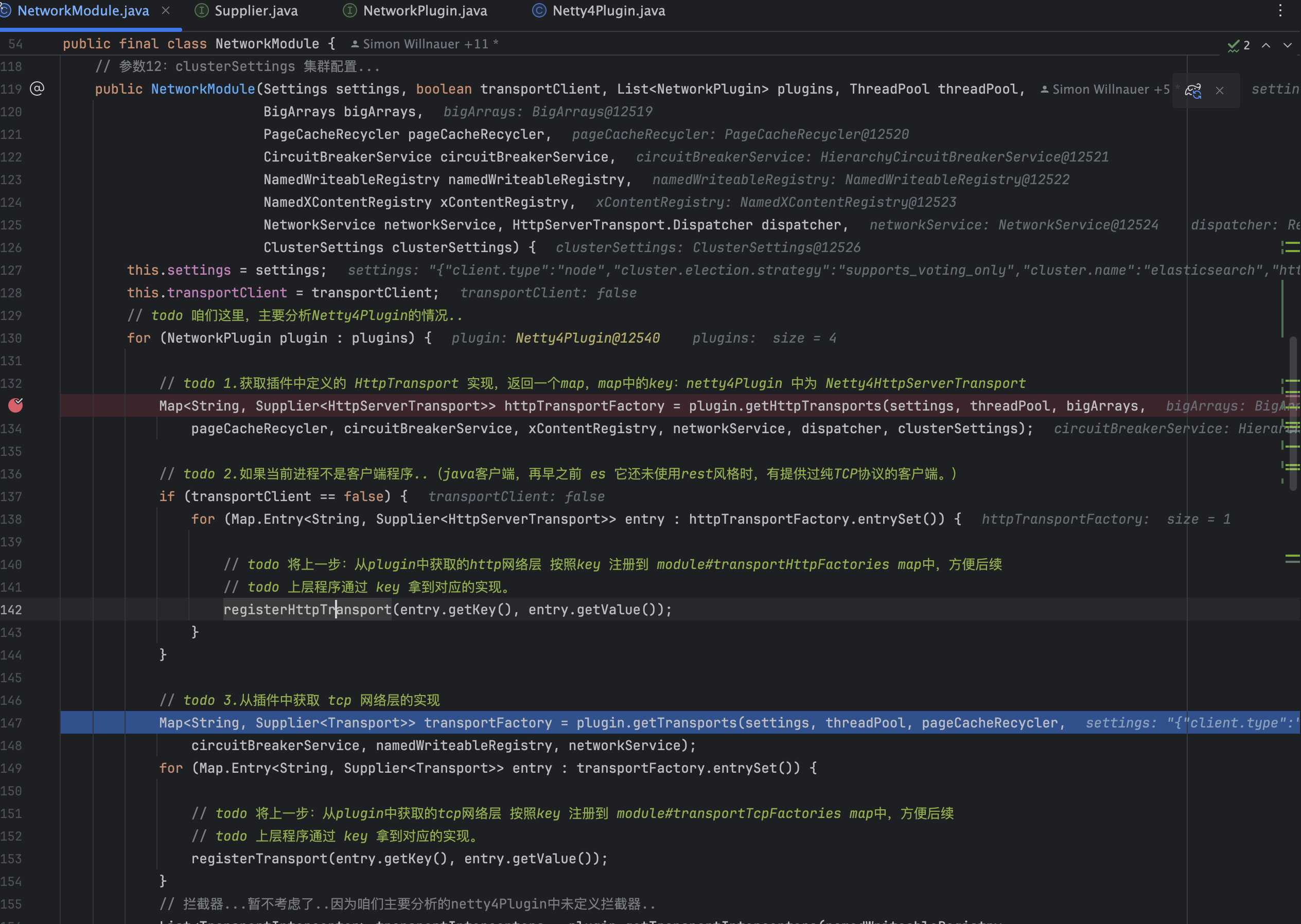This screenshot has width=1301, height=924.
Task: Click the todo comment mentioning Netty4HttpServerTransport
Action: (x=592, y=383)
